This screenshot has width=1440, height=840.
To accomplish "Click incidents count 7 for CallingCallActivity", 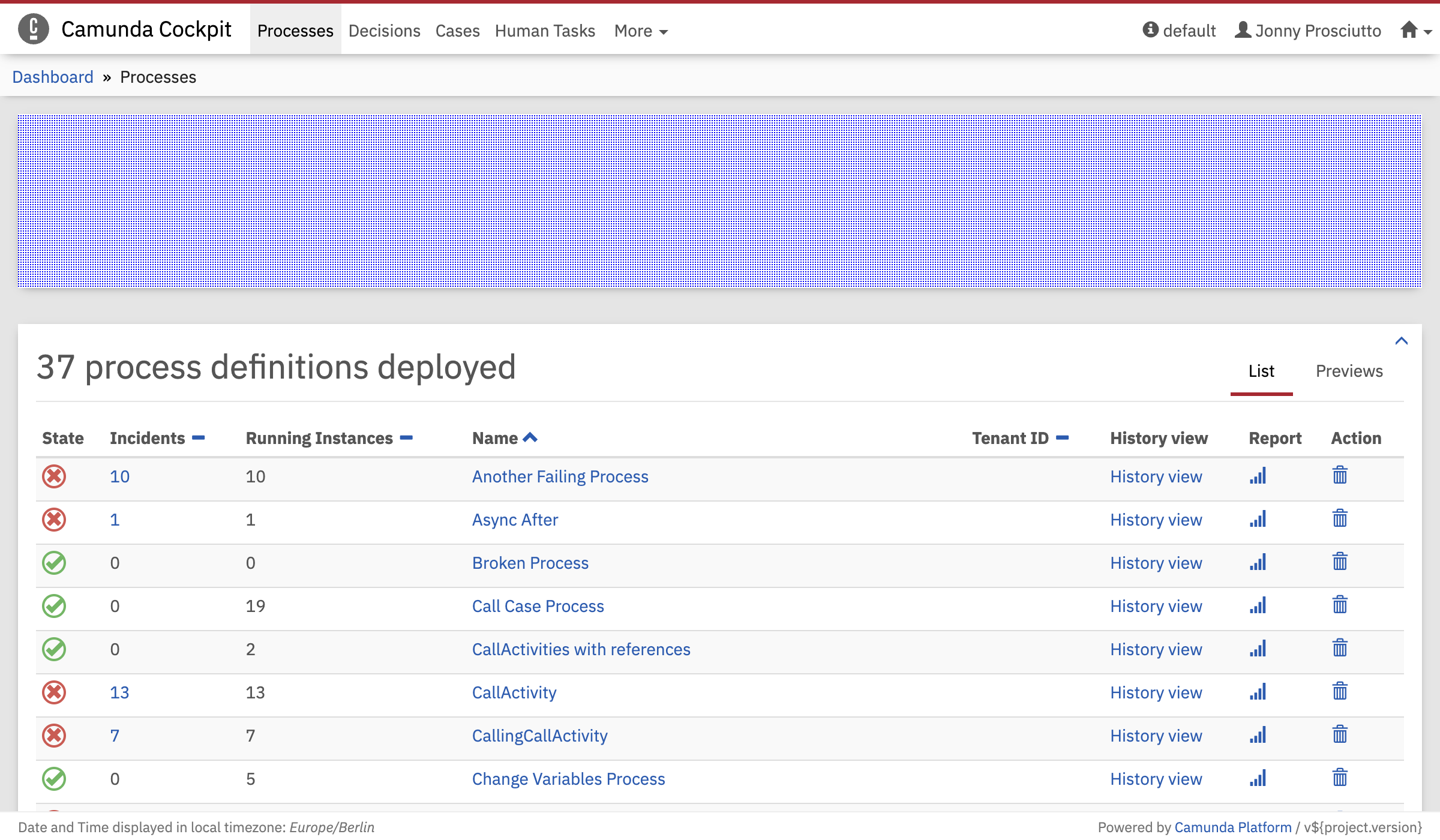I will (115, 736).
